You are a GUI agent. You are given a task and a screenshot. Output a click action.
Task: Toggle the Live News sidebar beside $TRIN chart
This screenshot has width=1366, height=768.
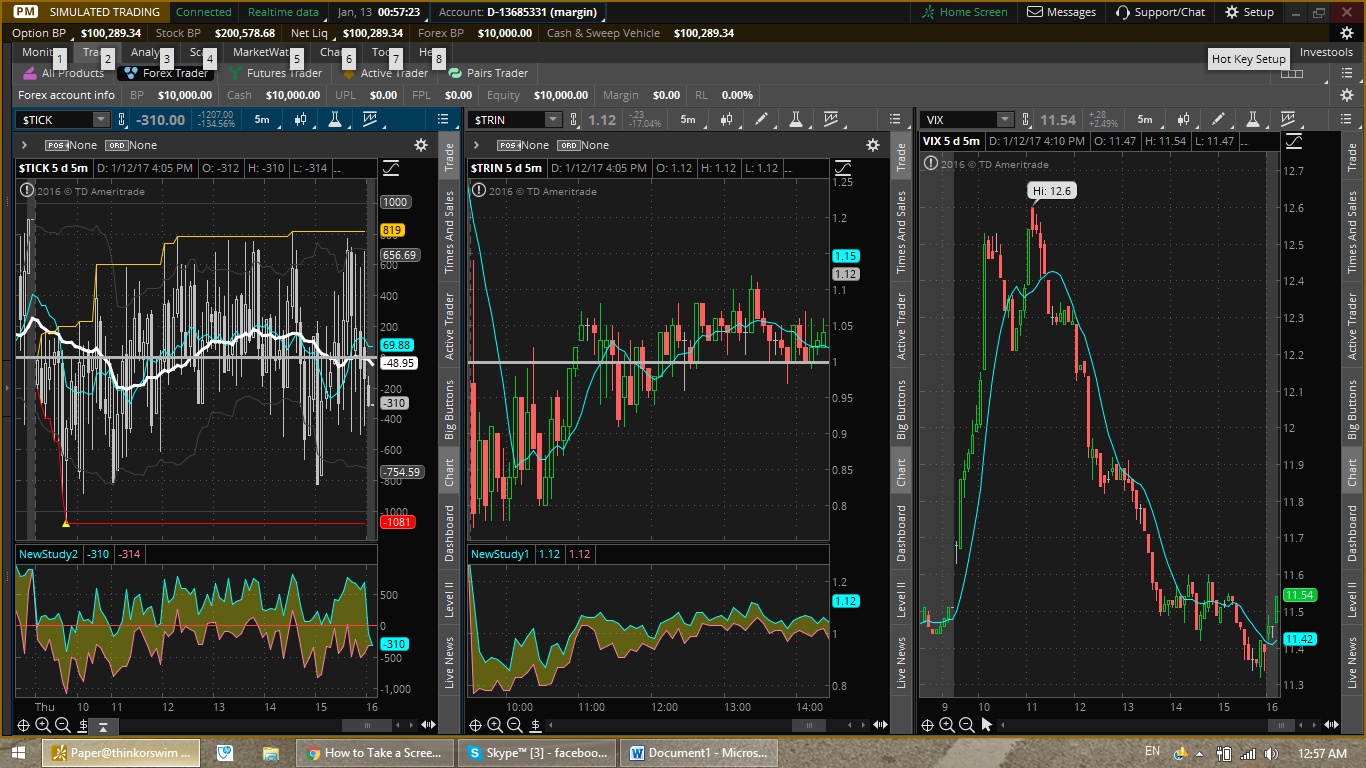[x=901, y=662]
